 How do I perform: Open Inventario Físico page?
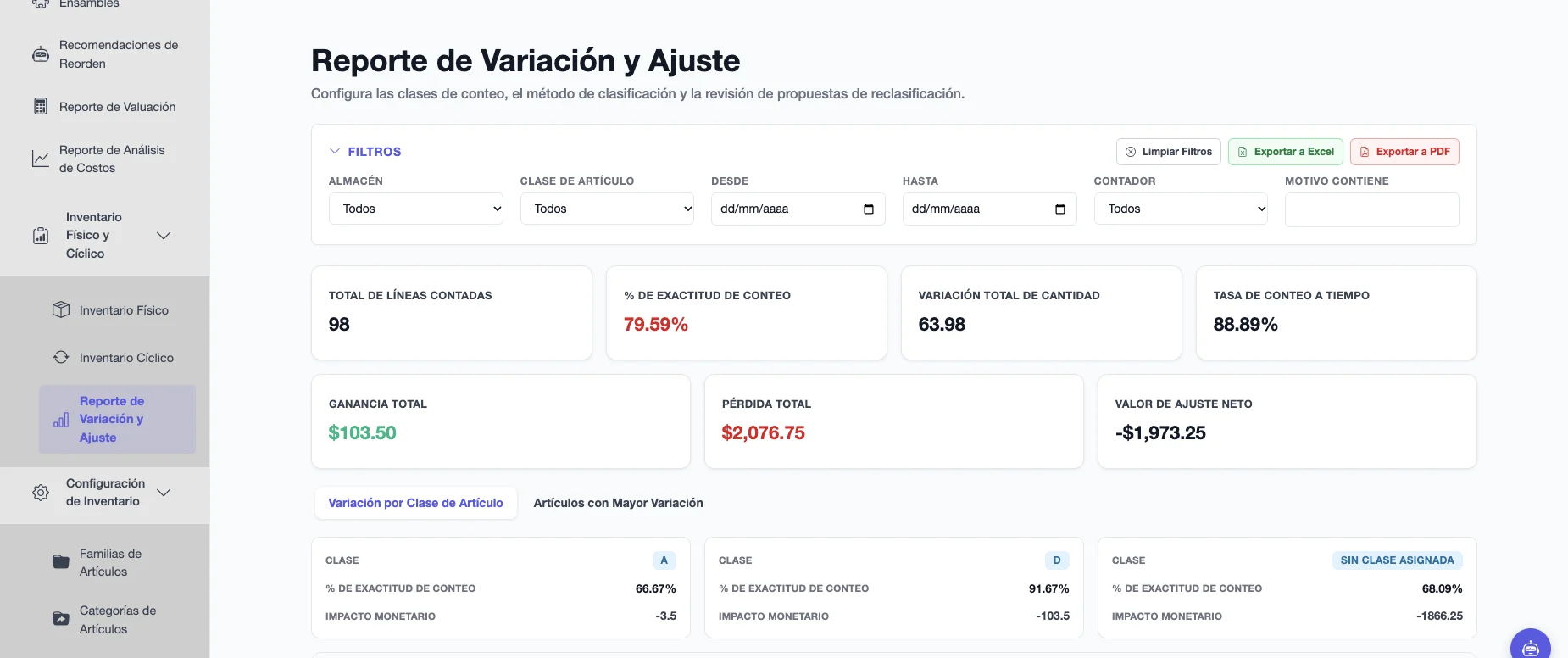pos(118,310)
